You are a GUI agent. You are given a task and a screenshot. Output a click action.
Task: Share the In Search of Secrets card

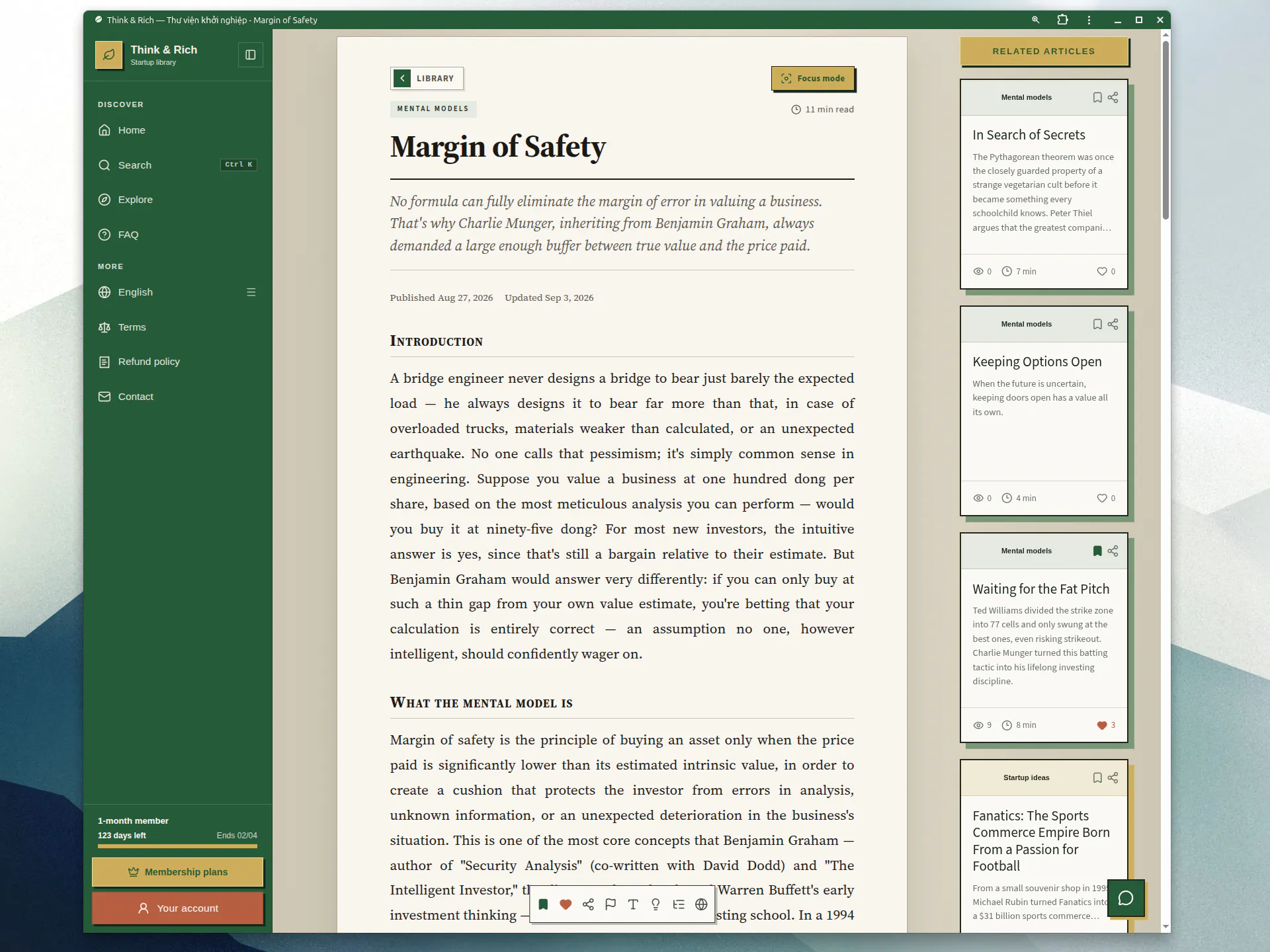[1113, 97]
